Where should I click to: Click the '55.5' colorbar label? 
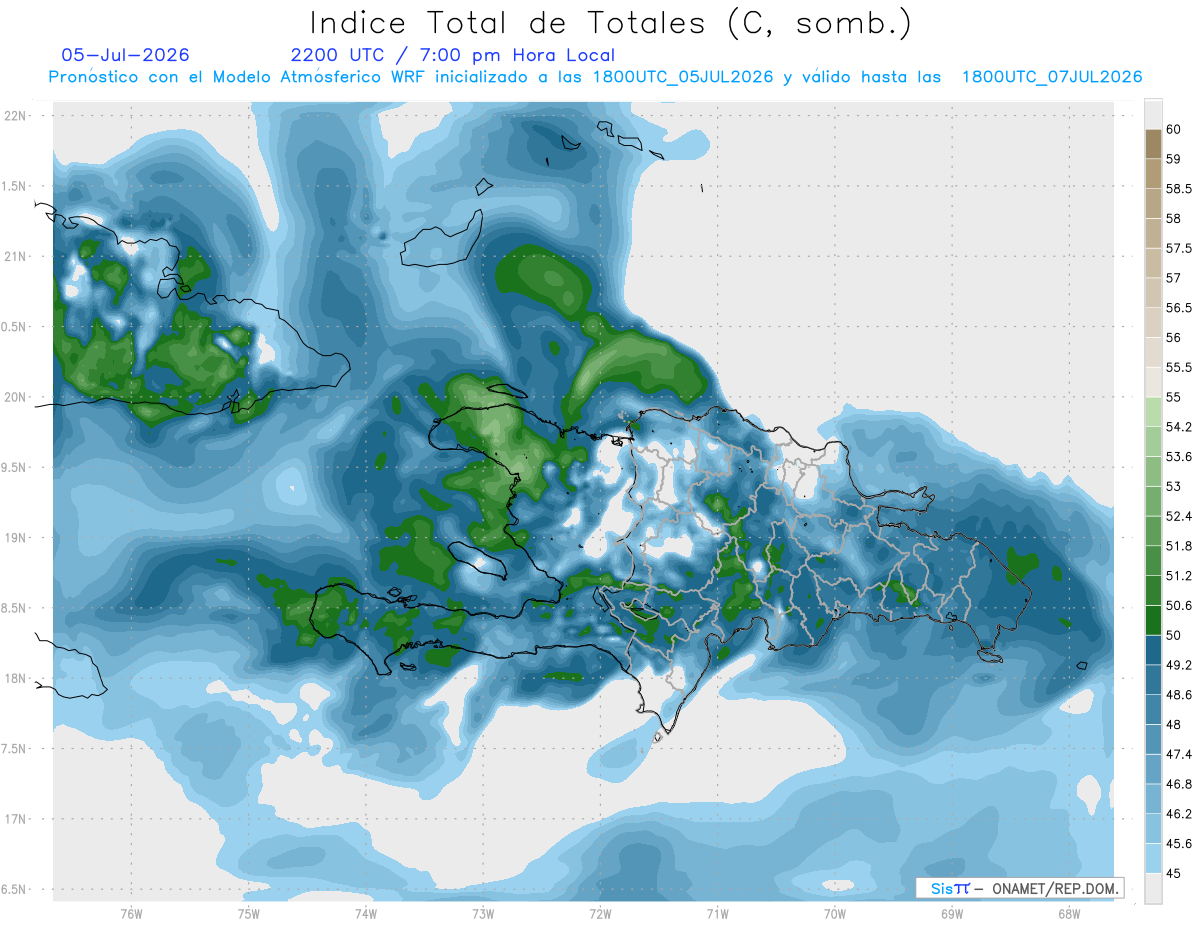point(1179,367)
